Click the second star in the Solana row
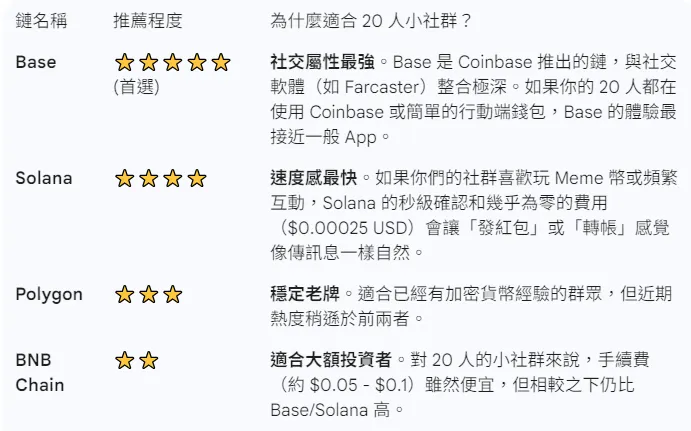The width and height of the screenshot is (691, 431). 149,179
